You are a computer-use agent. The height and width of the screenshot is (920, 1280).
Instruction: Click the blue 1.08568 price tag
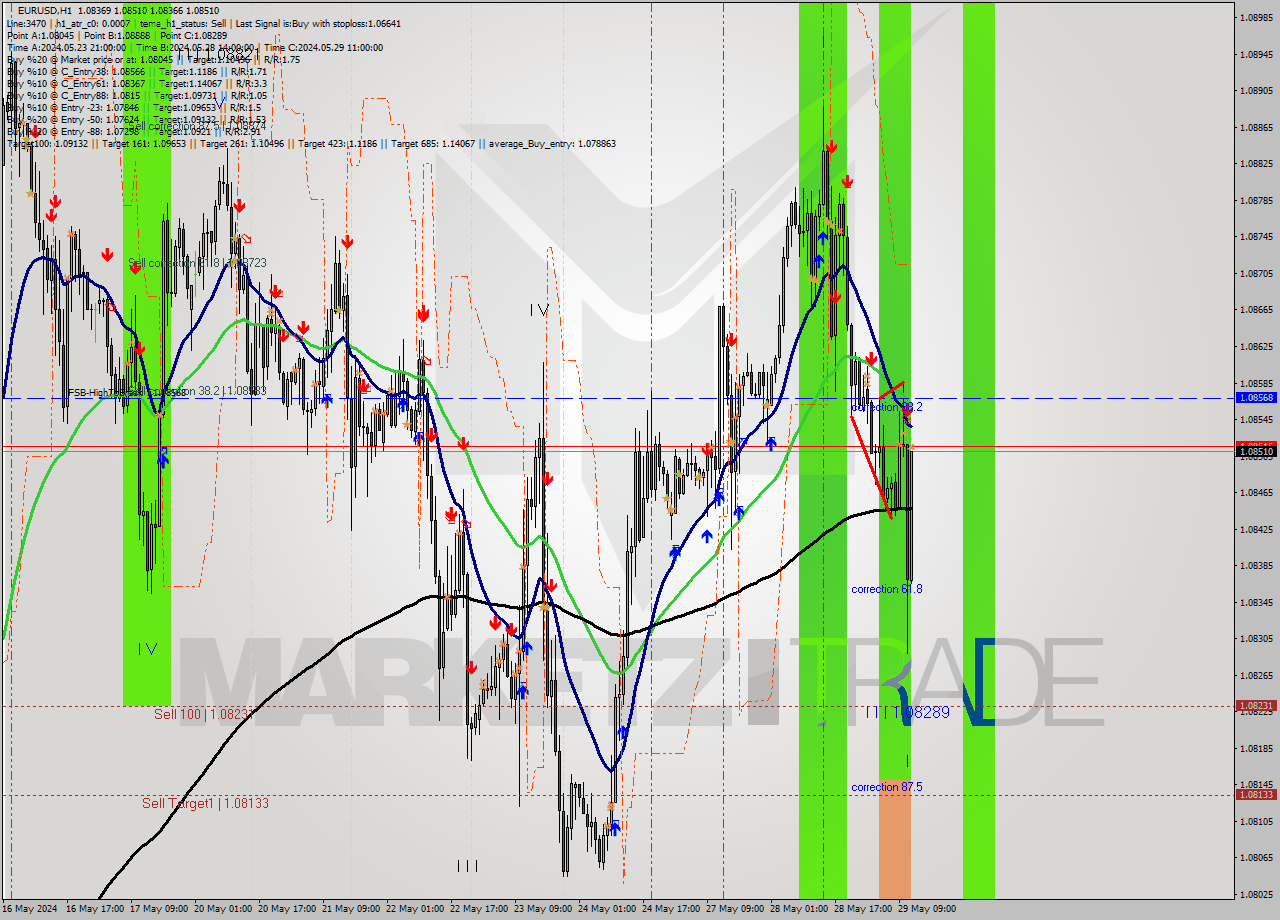1256,397
